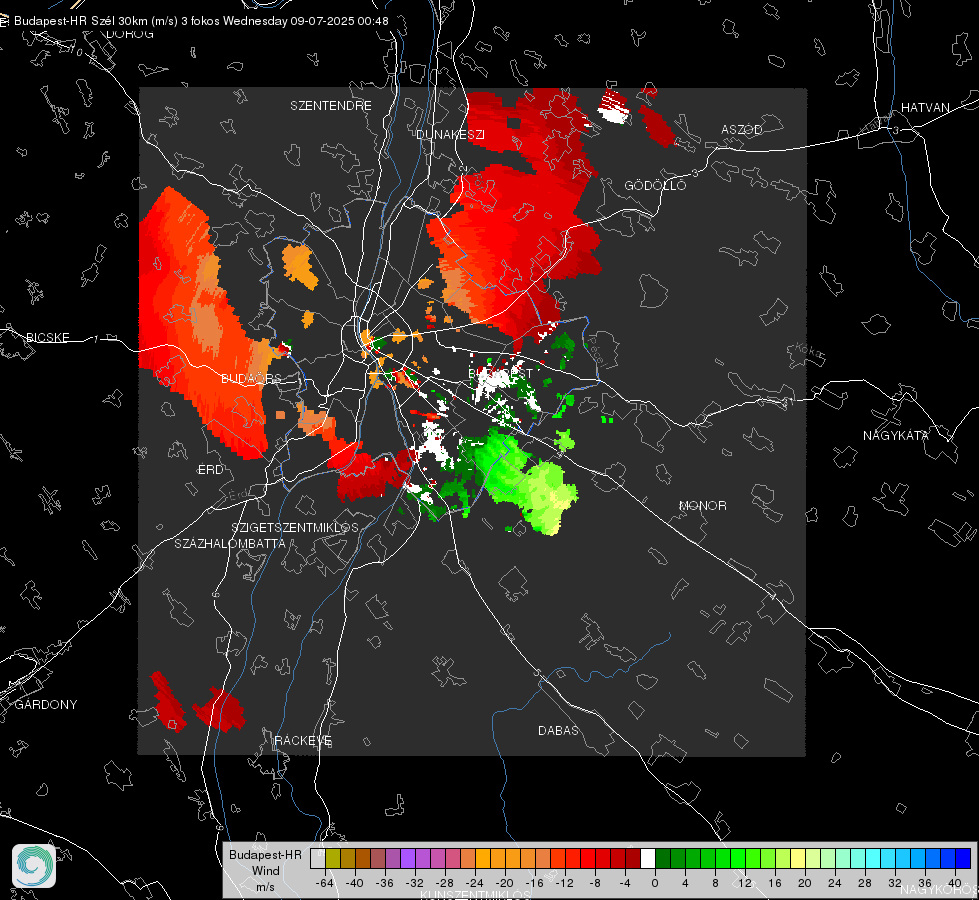Click the '-24' legend tick label
The image size is (979, 900).
[x=475, y=883]
